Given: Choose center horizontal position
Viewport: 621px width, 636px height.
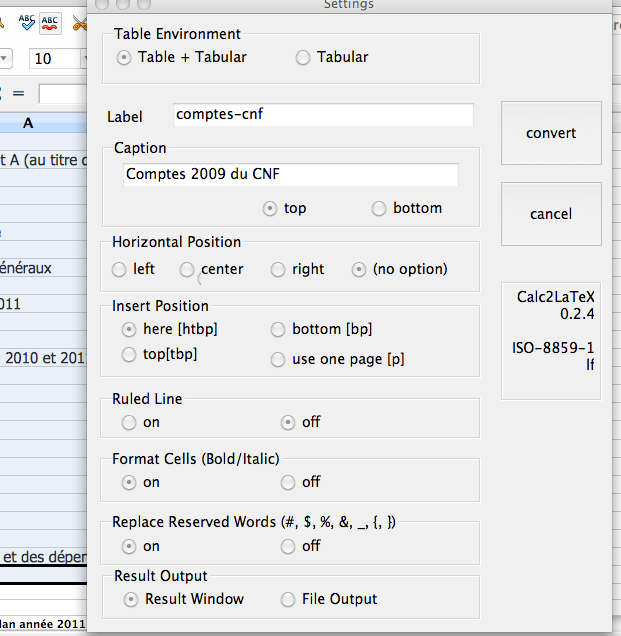Looking at the screenshot, I should coord(187,269).
